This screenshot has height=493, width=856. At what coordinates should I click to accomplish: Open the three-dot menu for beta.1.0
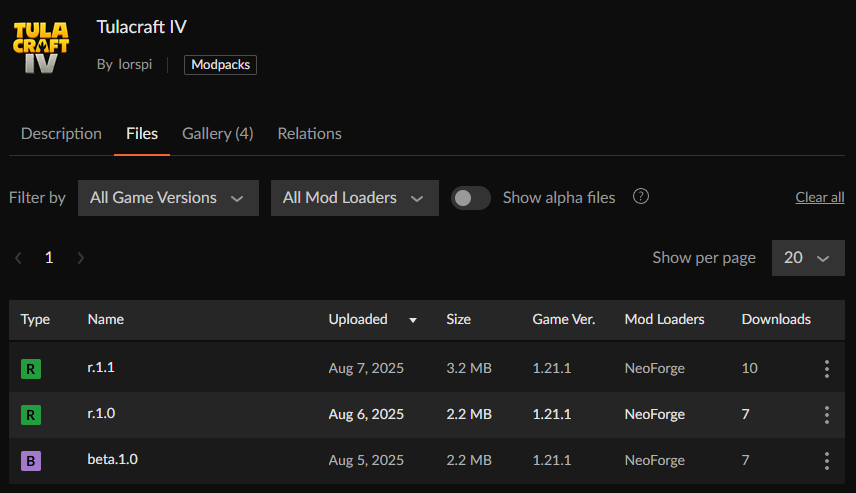click(826, 461)
